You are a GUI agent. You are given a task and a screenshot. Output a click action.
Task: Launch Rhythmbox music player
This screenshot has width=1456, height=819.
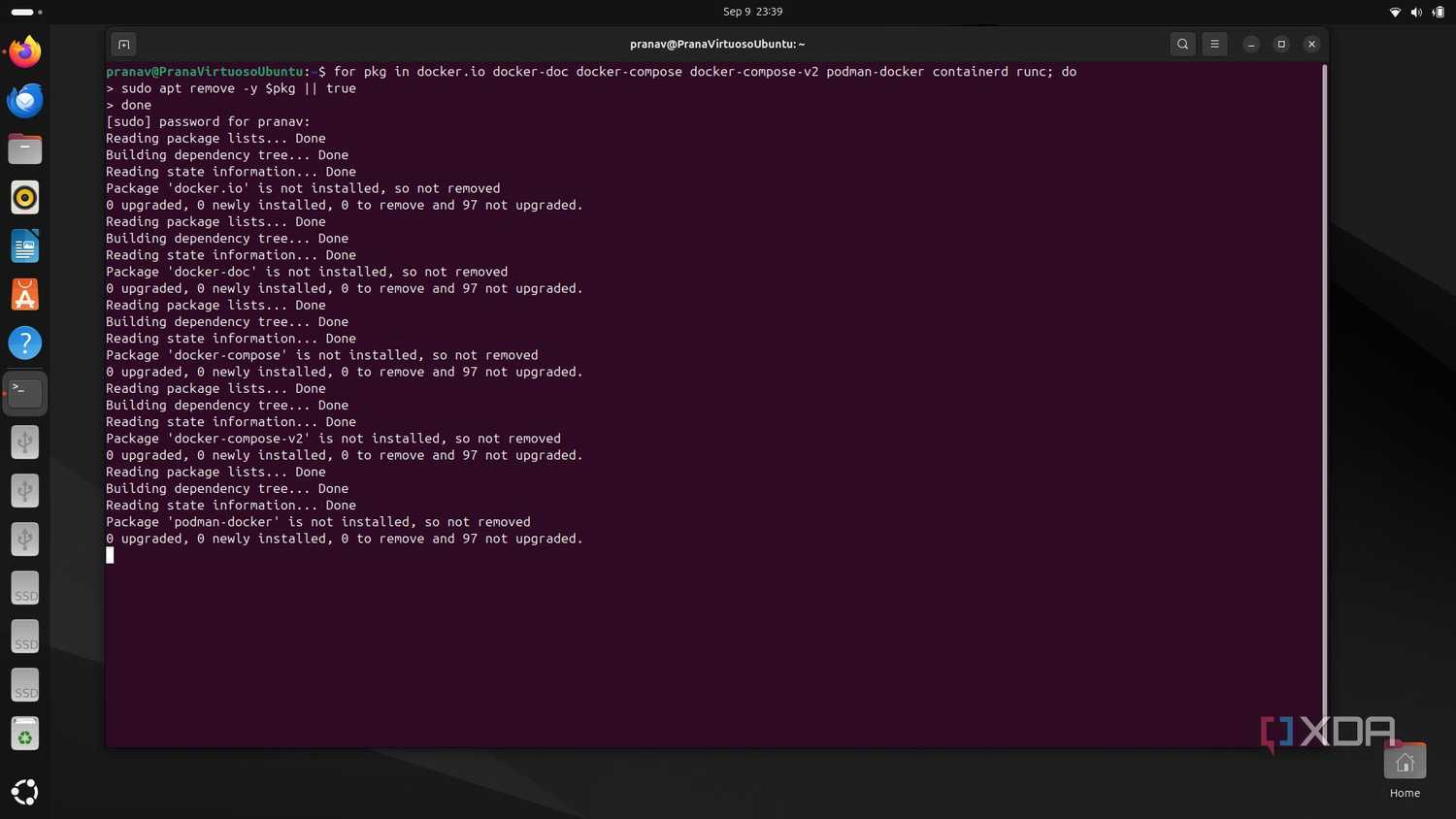[x=25, y=197]
